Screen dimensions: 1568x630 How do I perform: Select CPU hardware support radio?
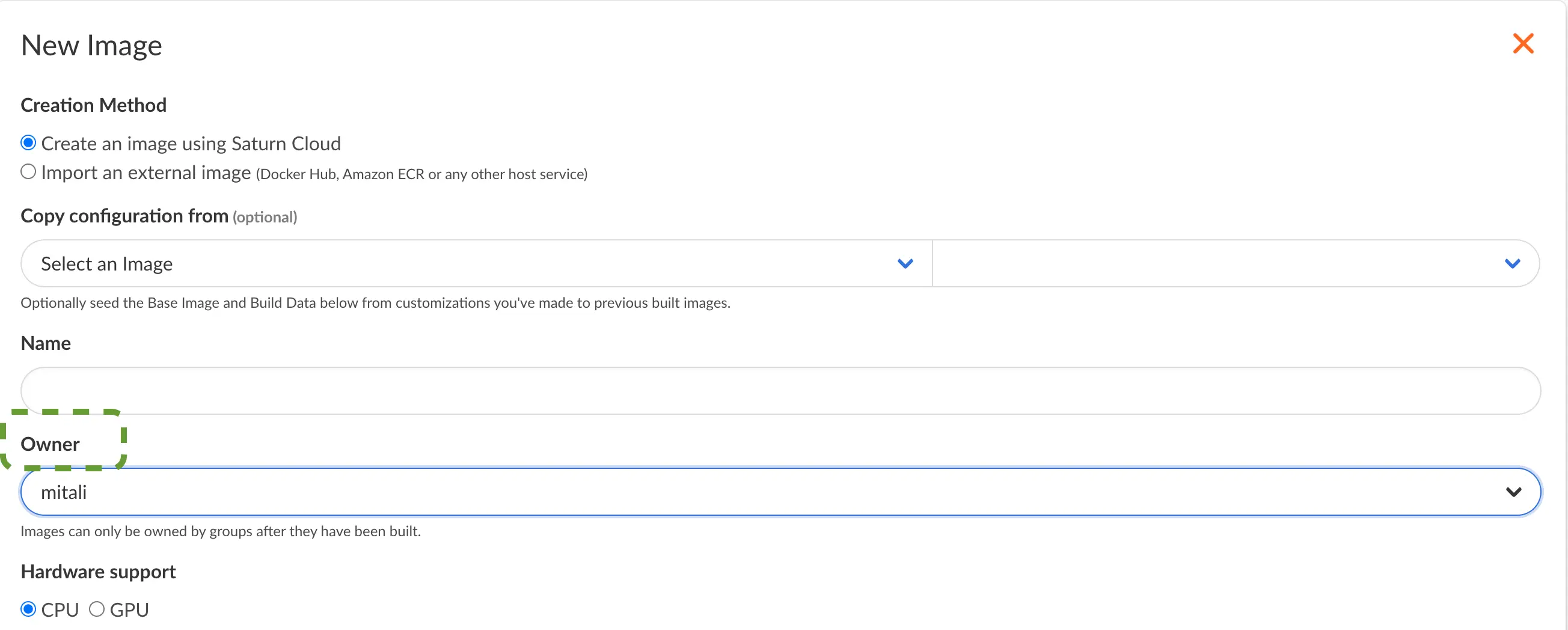(28, 609)
